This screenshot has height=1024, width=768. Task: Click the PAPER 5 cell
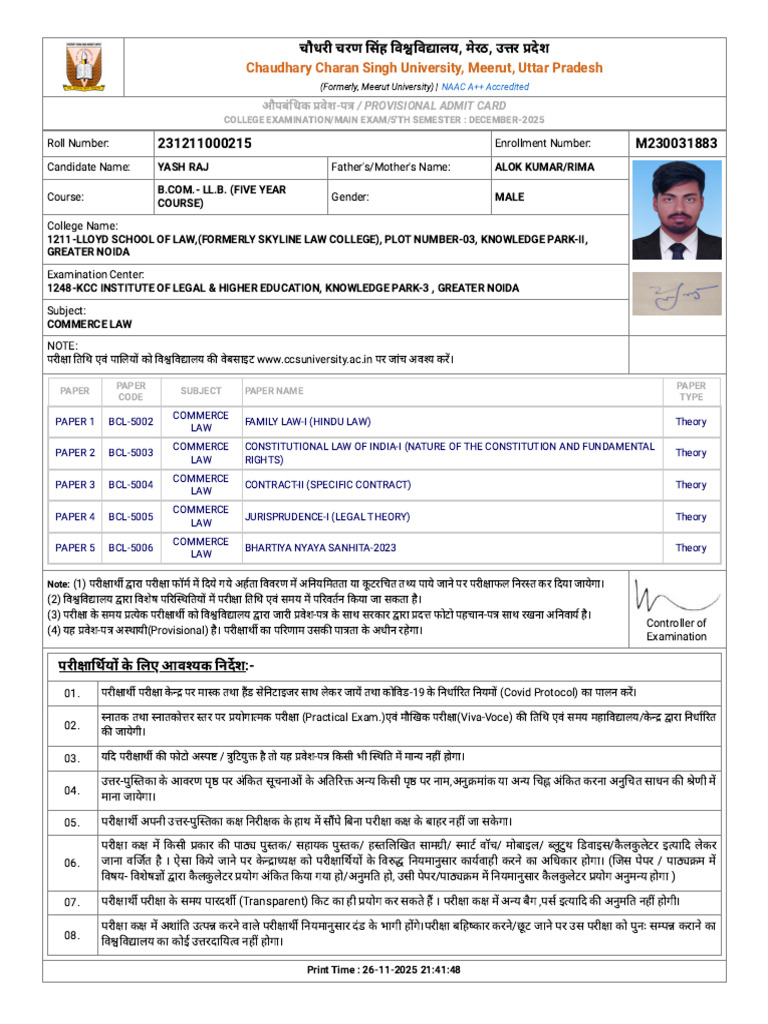point(75,548)
